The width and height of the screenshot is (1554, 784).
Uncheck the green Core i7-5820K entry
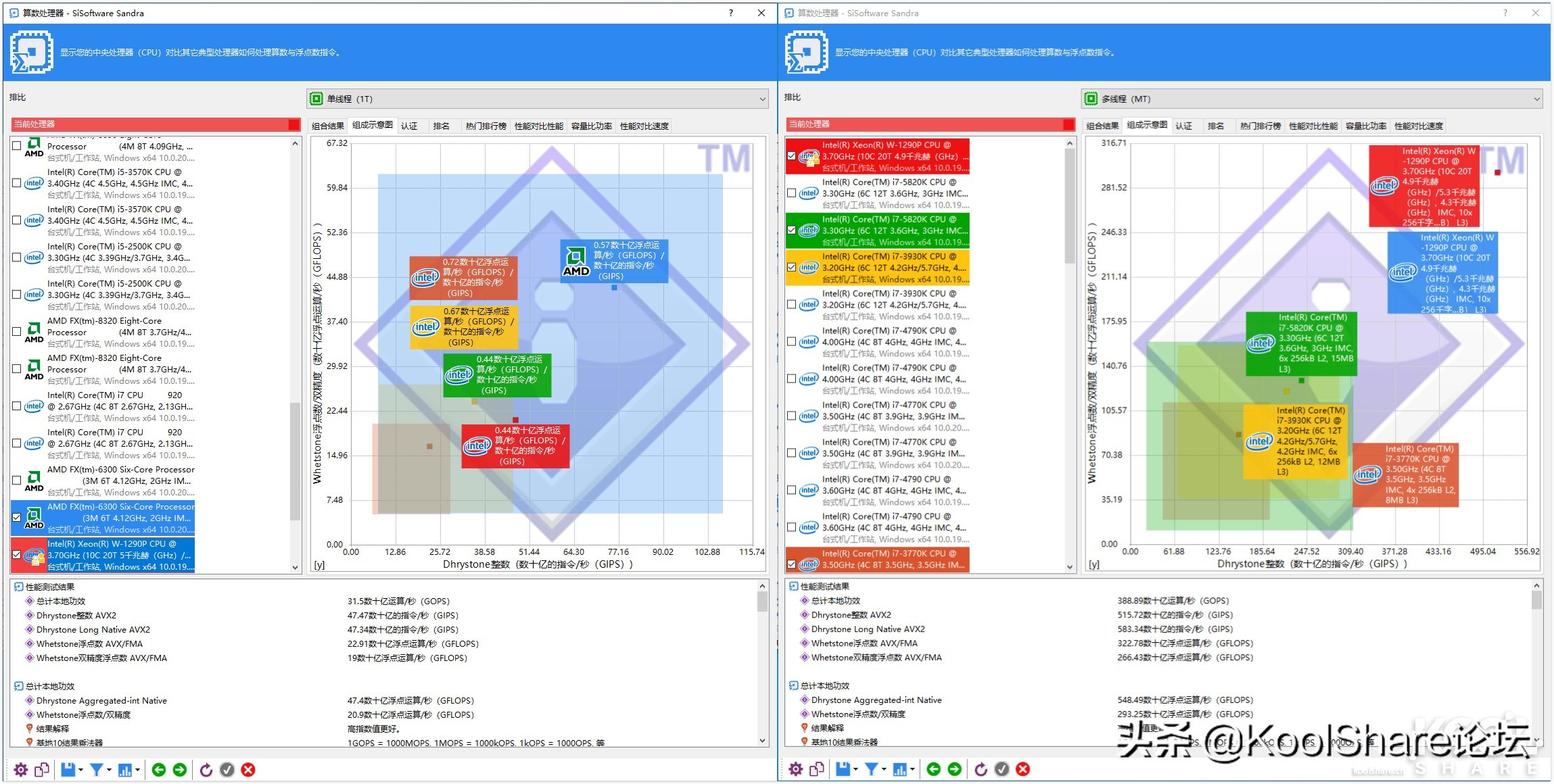tap(792, 230)
